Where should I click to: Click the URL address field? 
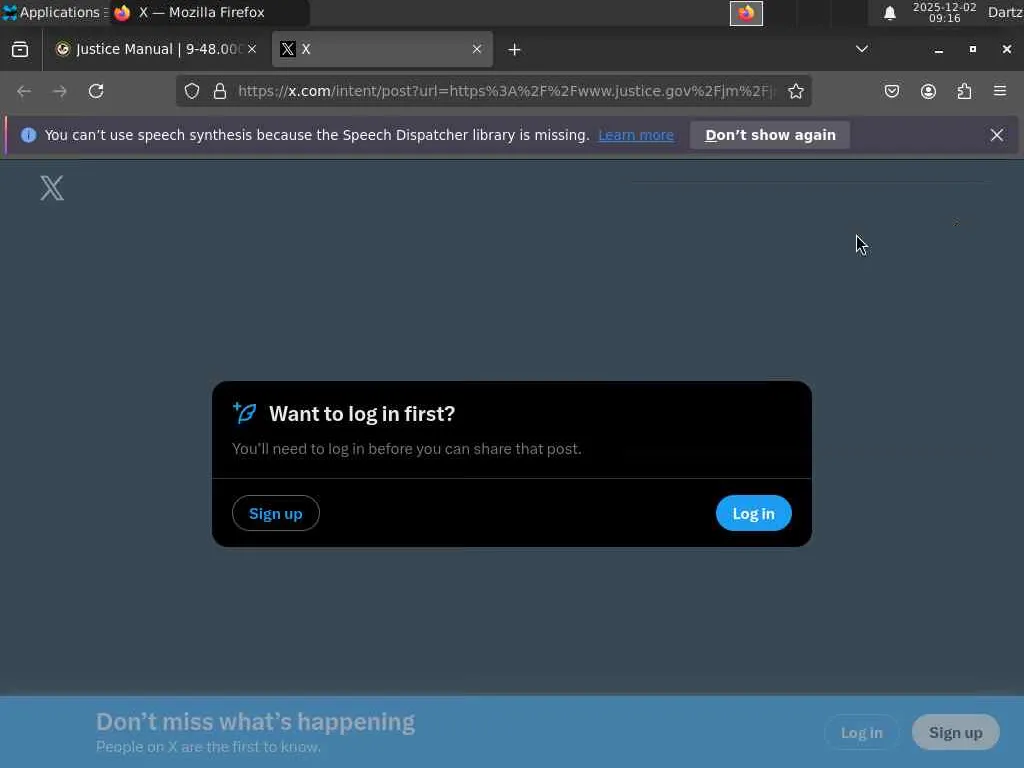pos(506,91)
